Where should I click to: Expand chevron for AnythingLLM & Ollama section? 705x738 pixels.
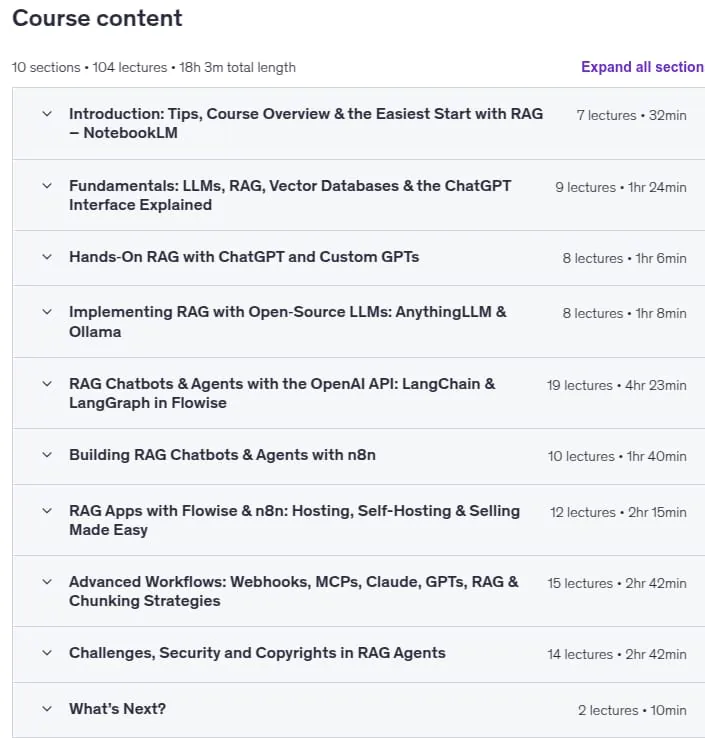[47, 312]
